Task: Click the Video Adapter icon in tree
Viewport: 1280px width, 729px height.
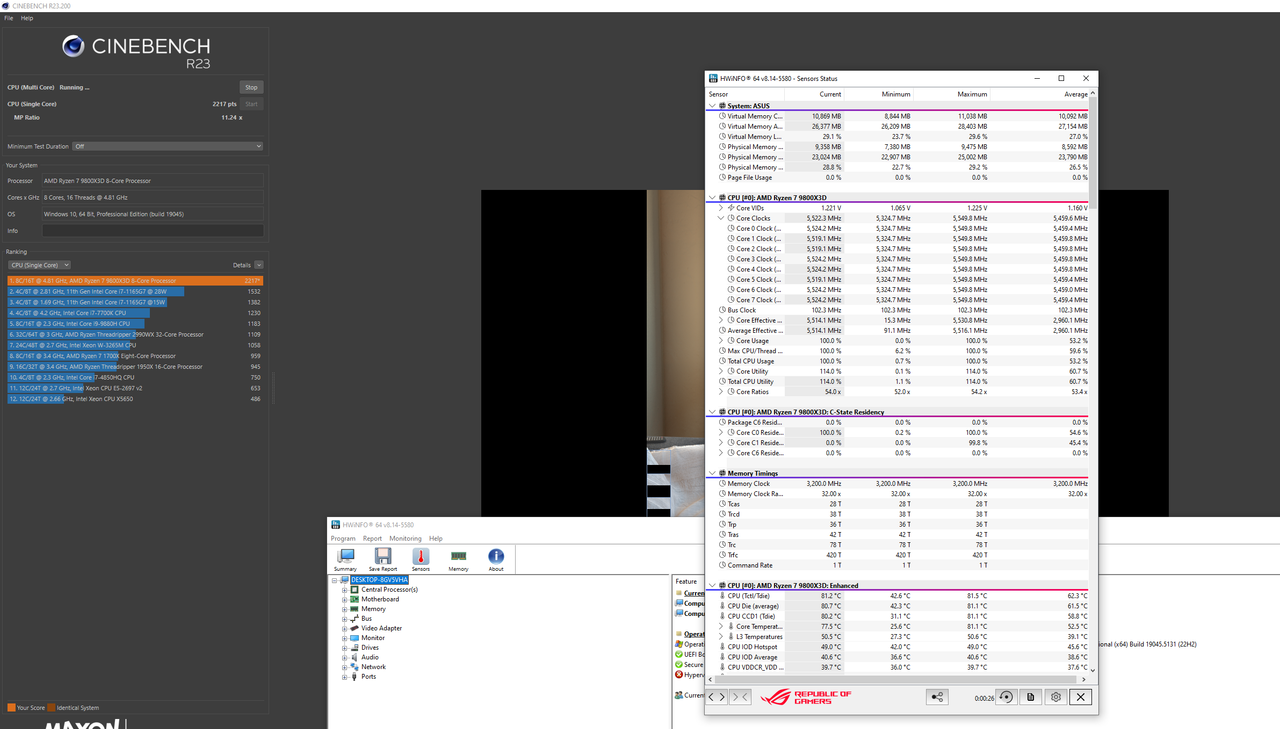Action: pos(354,628)
